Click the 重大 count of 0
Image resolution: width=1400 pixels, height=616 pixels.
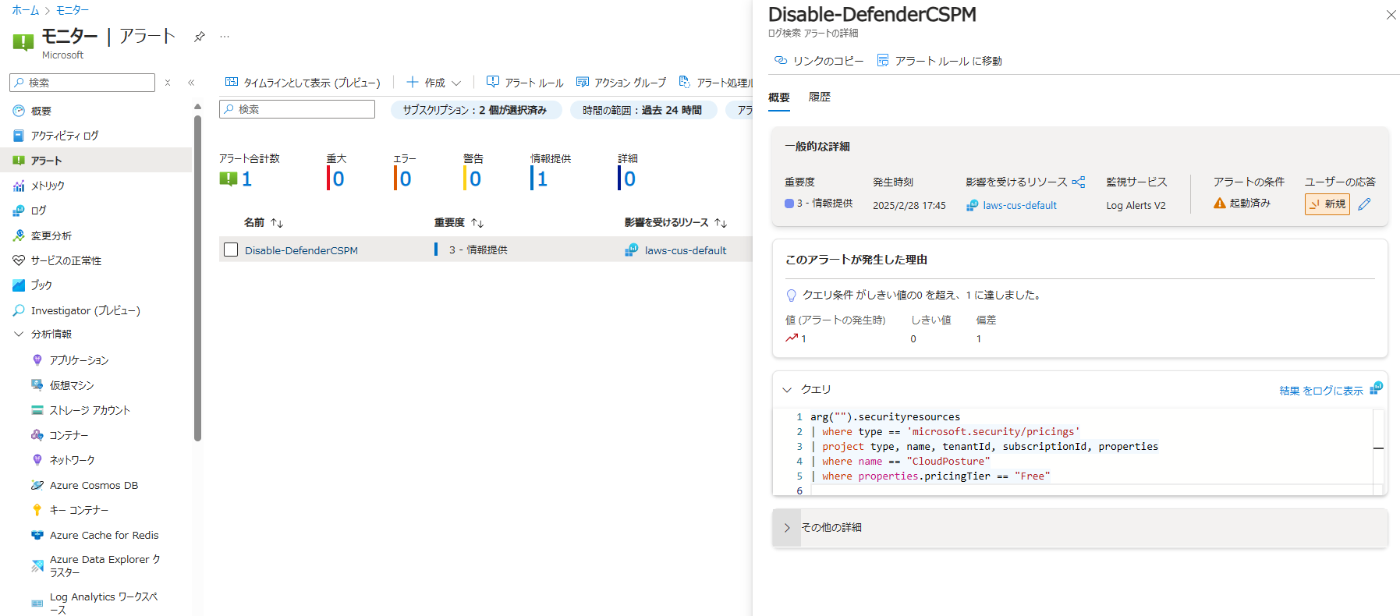point(338,179)
